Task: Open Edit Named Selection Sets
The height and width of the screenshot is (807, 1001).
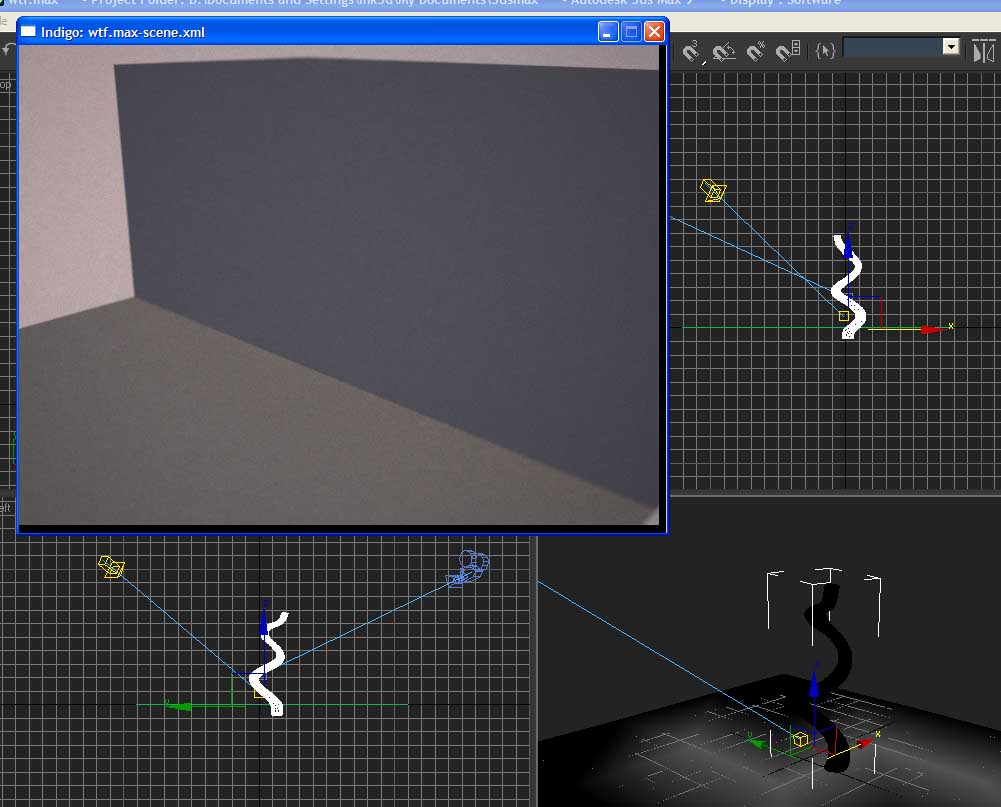Action: coord(825,49)
